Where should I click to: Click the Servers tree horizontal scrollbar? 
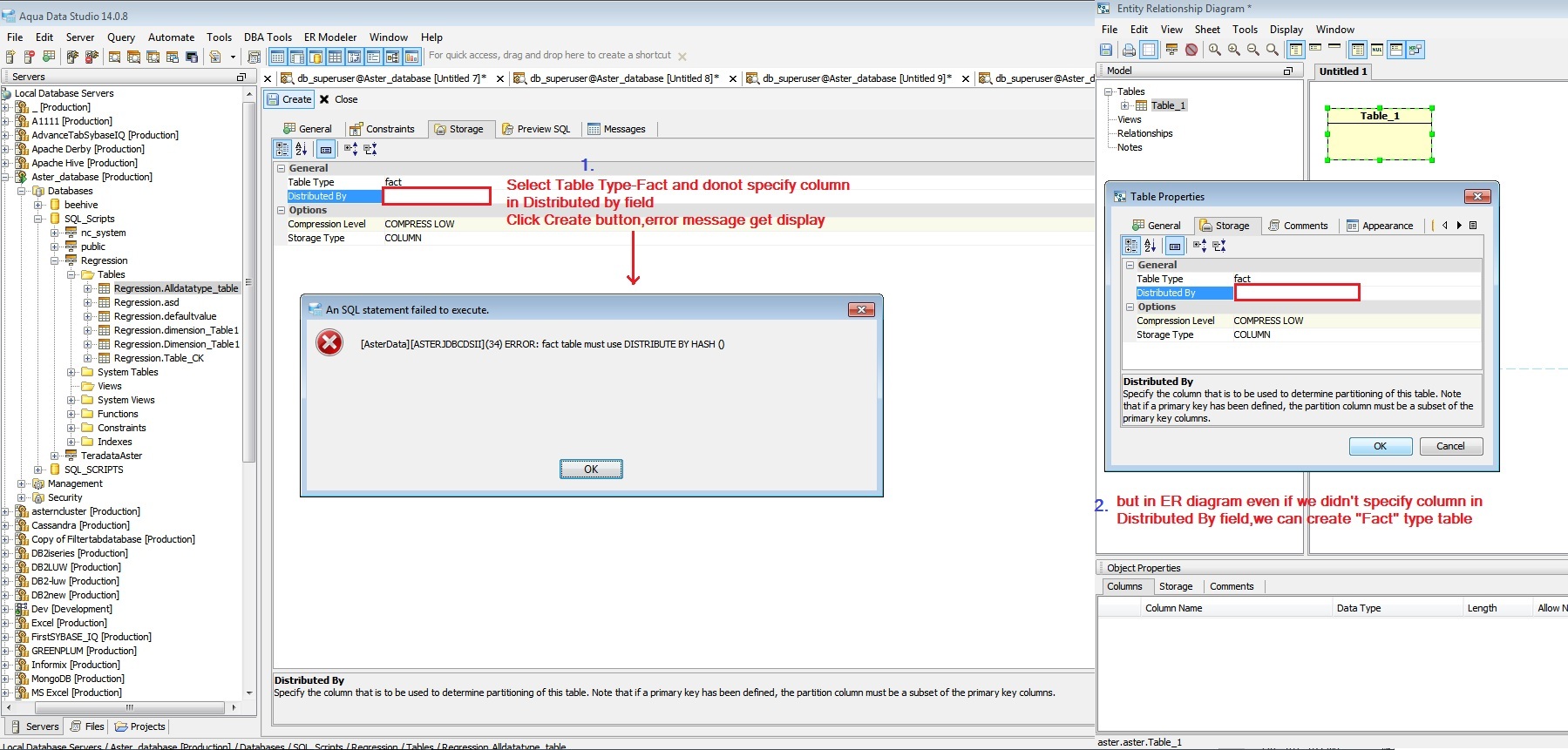tap(129, 707)
